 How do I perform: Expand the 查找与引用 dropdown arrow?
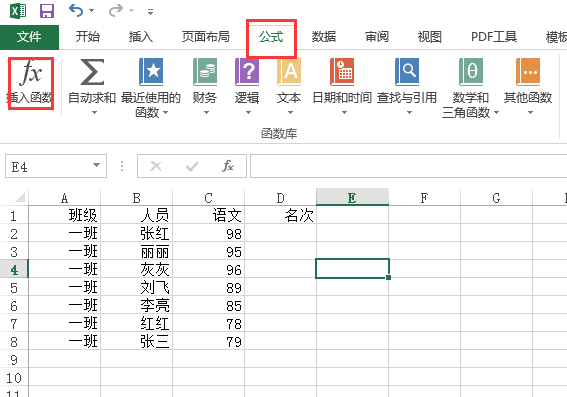[409, 112]
